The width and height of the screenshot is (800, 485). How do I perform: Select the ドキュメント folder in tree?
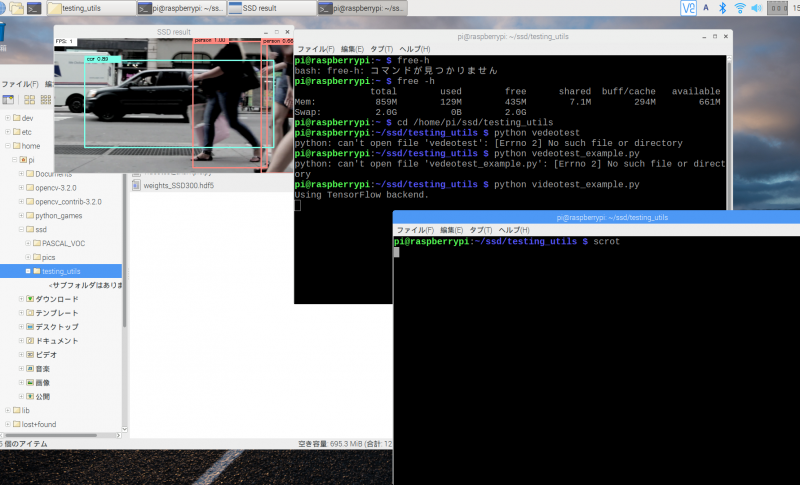coord(57,341)
